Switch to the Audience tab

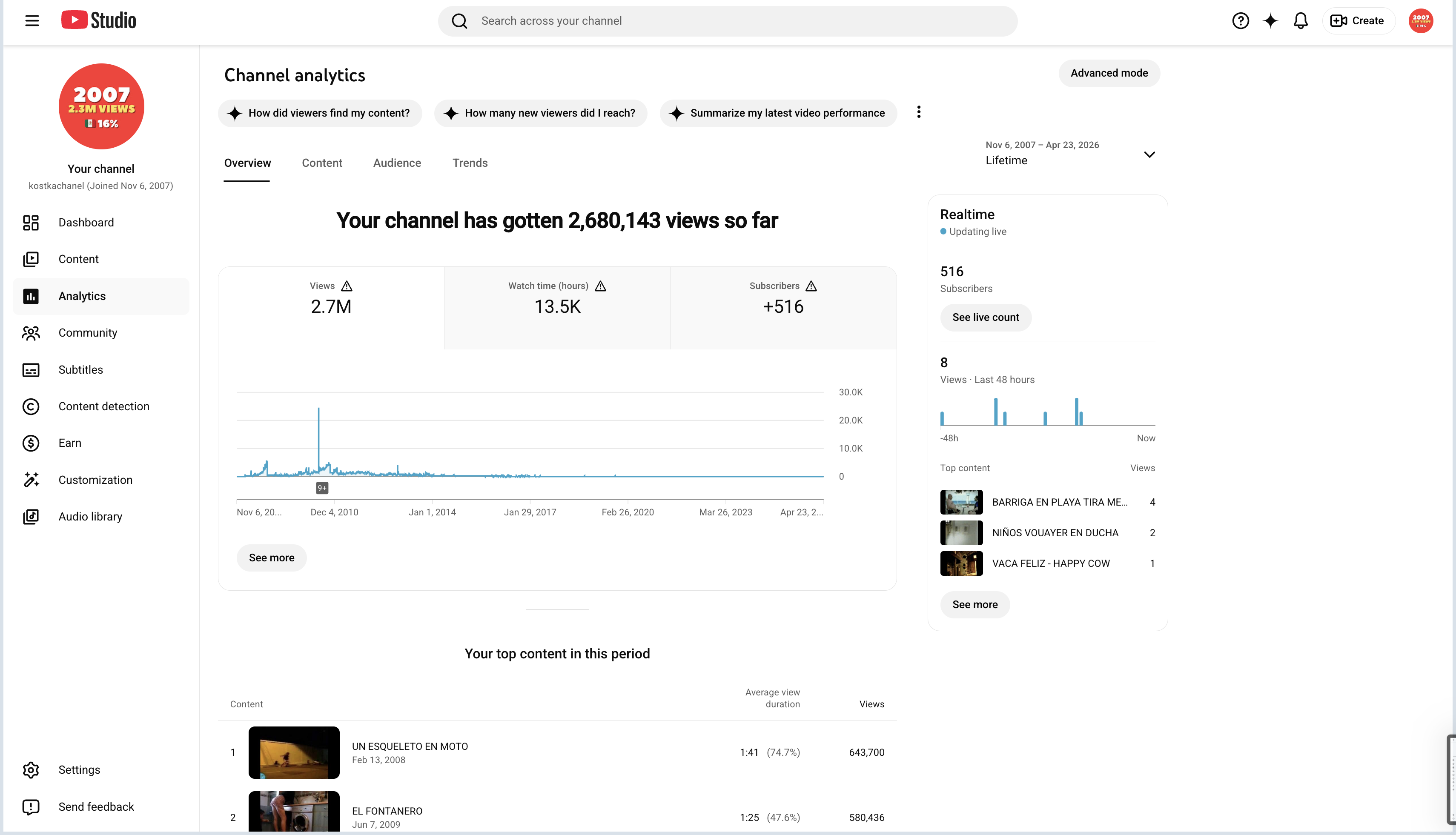[397, 163]
